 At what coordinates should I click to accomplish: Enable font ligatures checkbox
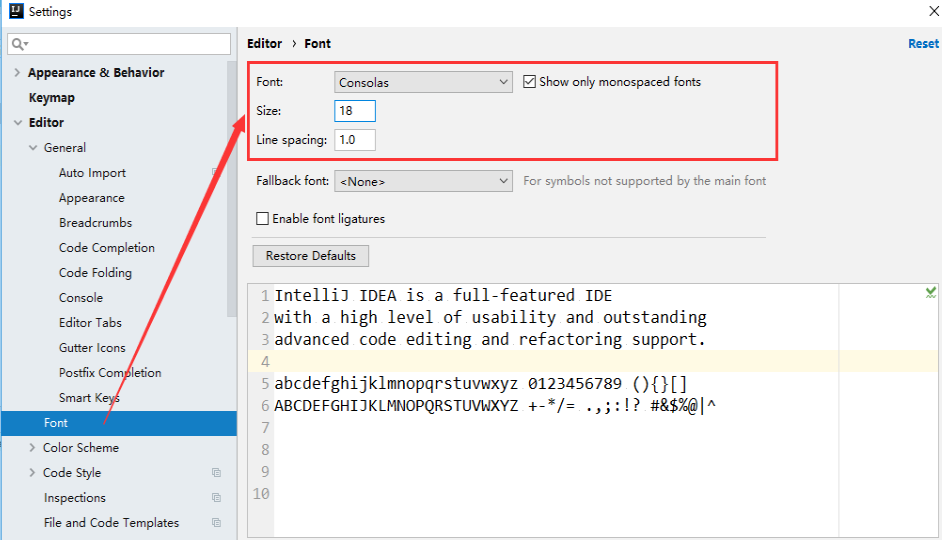pos(263,219)
